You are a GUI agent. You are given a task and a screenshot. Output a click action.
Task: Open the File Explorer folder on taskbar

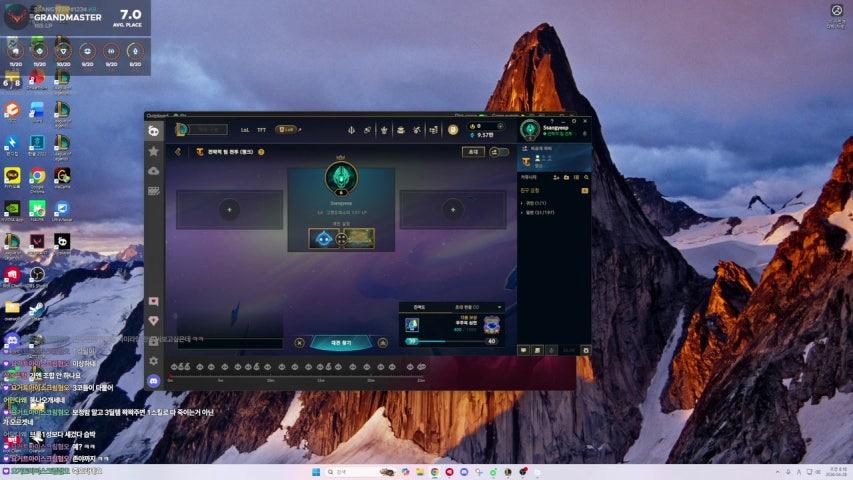420,472
